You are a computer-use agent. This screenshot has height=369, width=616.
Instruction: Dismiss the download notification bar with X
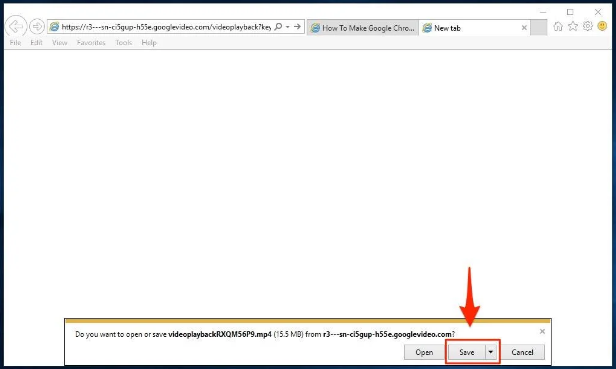pyautogui.click(x=542, y=332)
